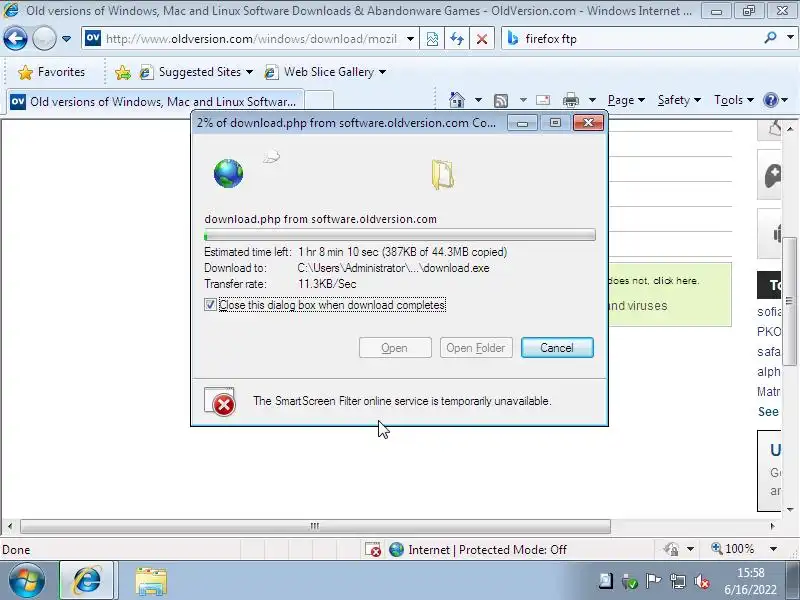Click the horizontal scrollbar thumb
Viewport: 800px width, 600px height.
click(x=315, y=526)
